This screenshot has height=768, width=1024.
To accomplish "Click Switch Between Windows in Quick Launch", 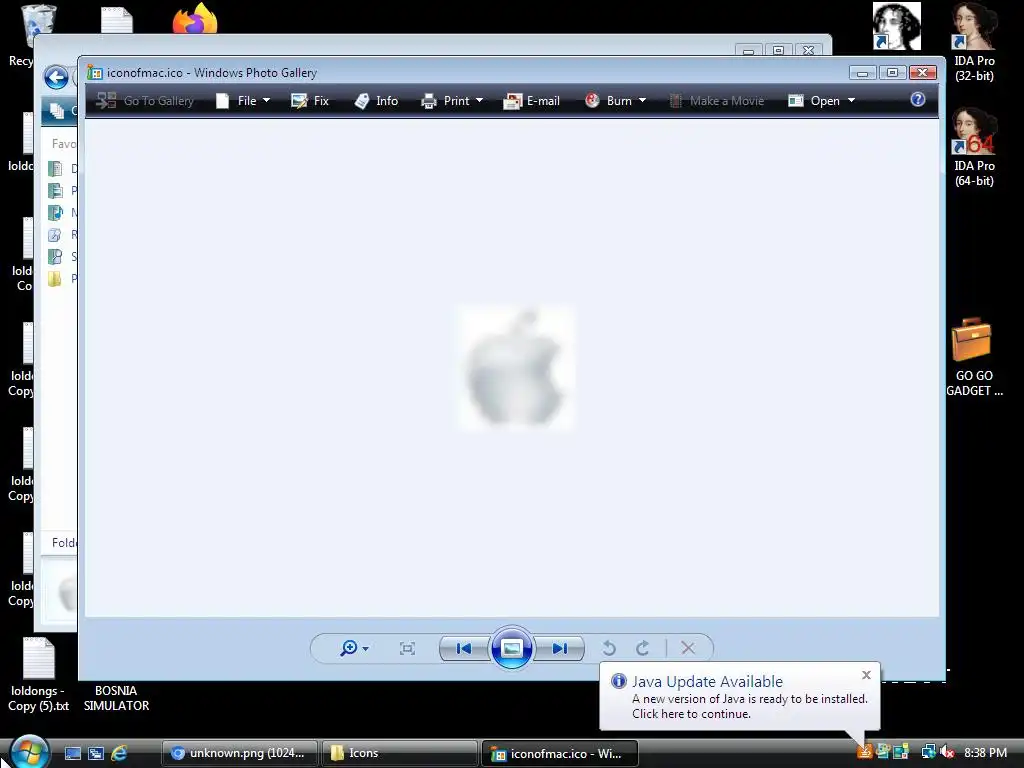I will click(x=95, y=753).
